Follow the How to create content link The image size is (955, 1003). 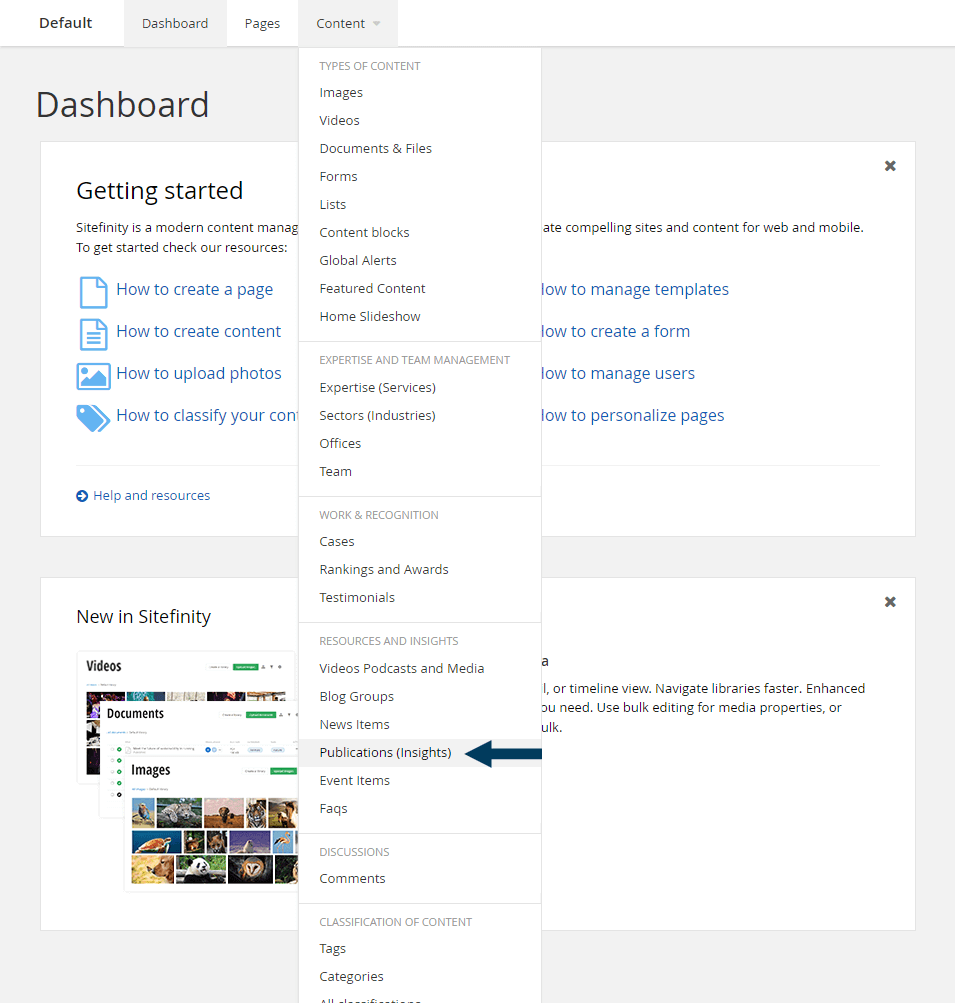coord(198,331)
